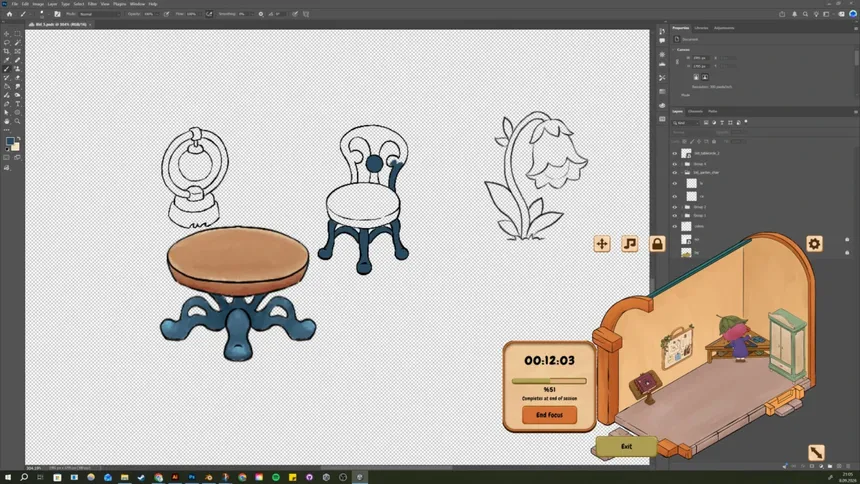Open the Brush Settings panel icon
This screenshot has width=860, height=484.
pos(57,14)
